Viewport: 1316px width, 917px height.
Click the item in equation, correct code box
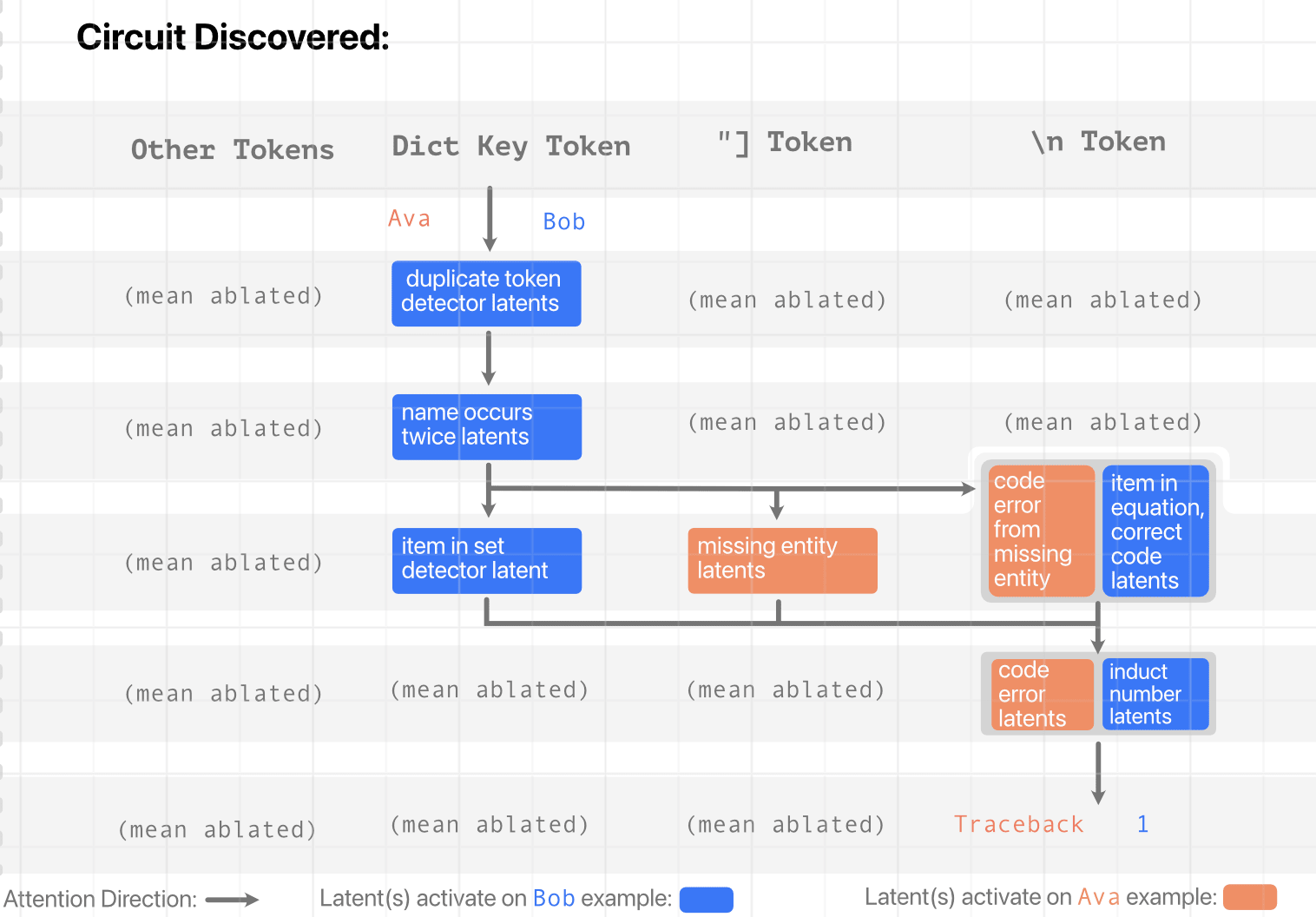coord(1155,531)
